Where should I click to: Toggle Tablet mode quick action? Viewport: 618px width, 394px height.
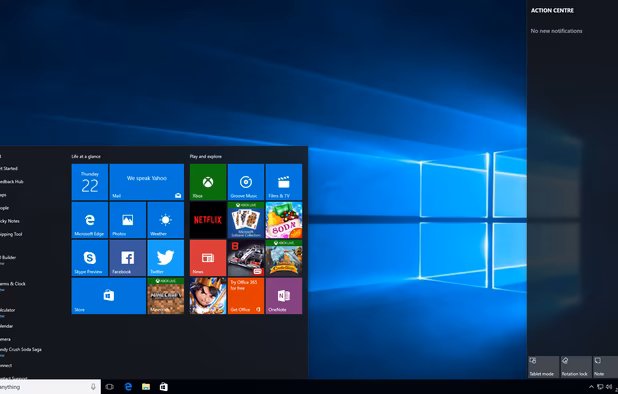[x=543, y=367]
